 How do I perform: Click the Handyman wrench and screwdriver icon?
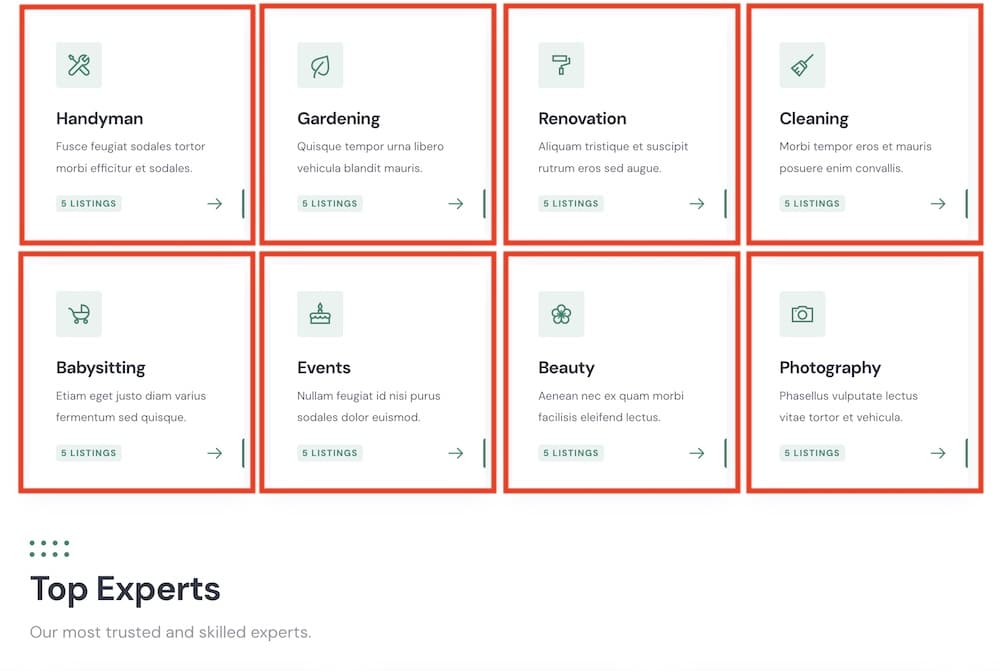point(78,65)
